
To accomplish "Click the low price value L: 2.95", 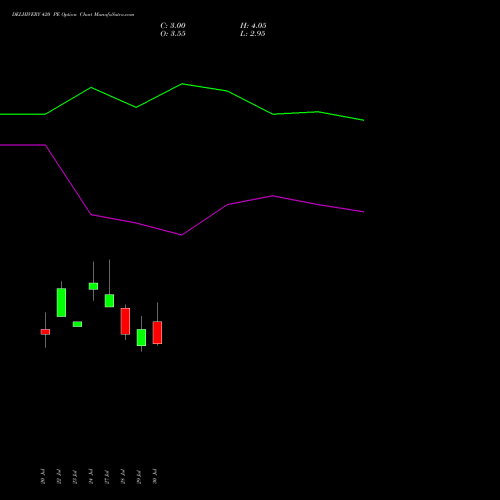I will click(x=253, y=34).
